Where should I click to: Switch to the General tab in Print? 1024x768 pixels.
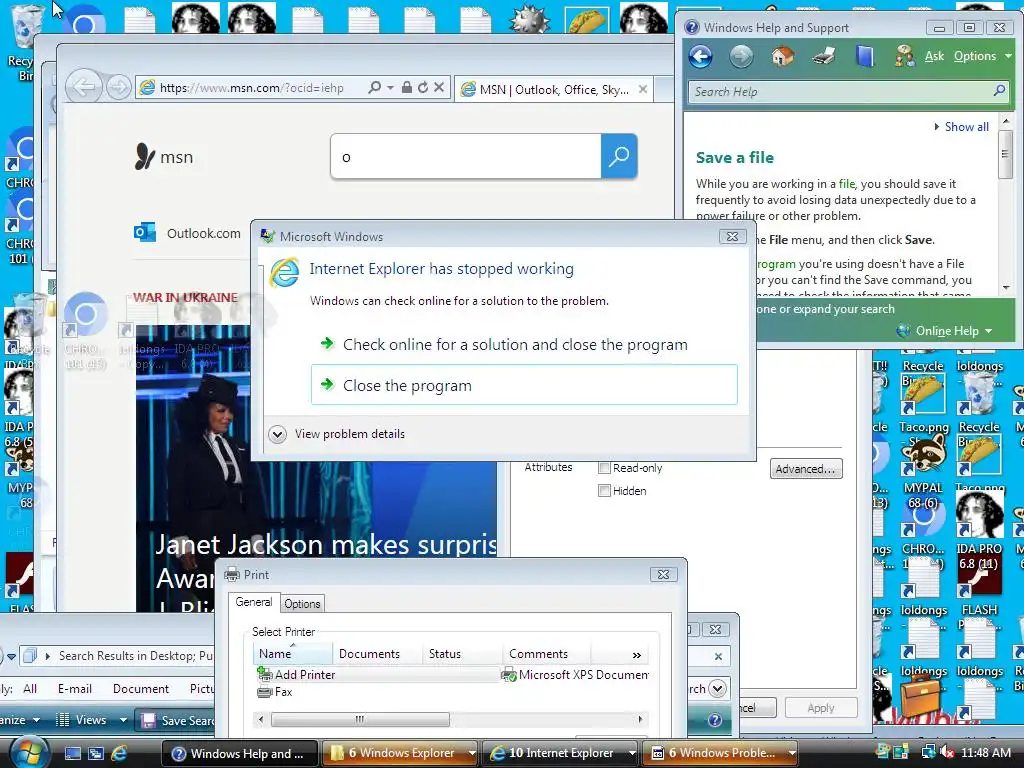tap(253, 602)
